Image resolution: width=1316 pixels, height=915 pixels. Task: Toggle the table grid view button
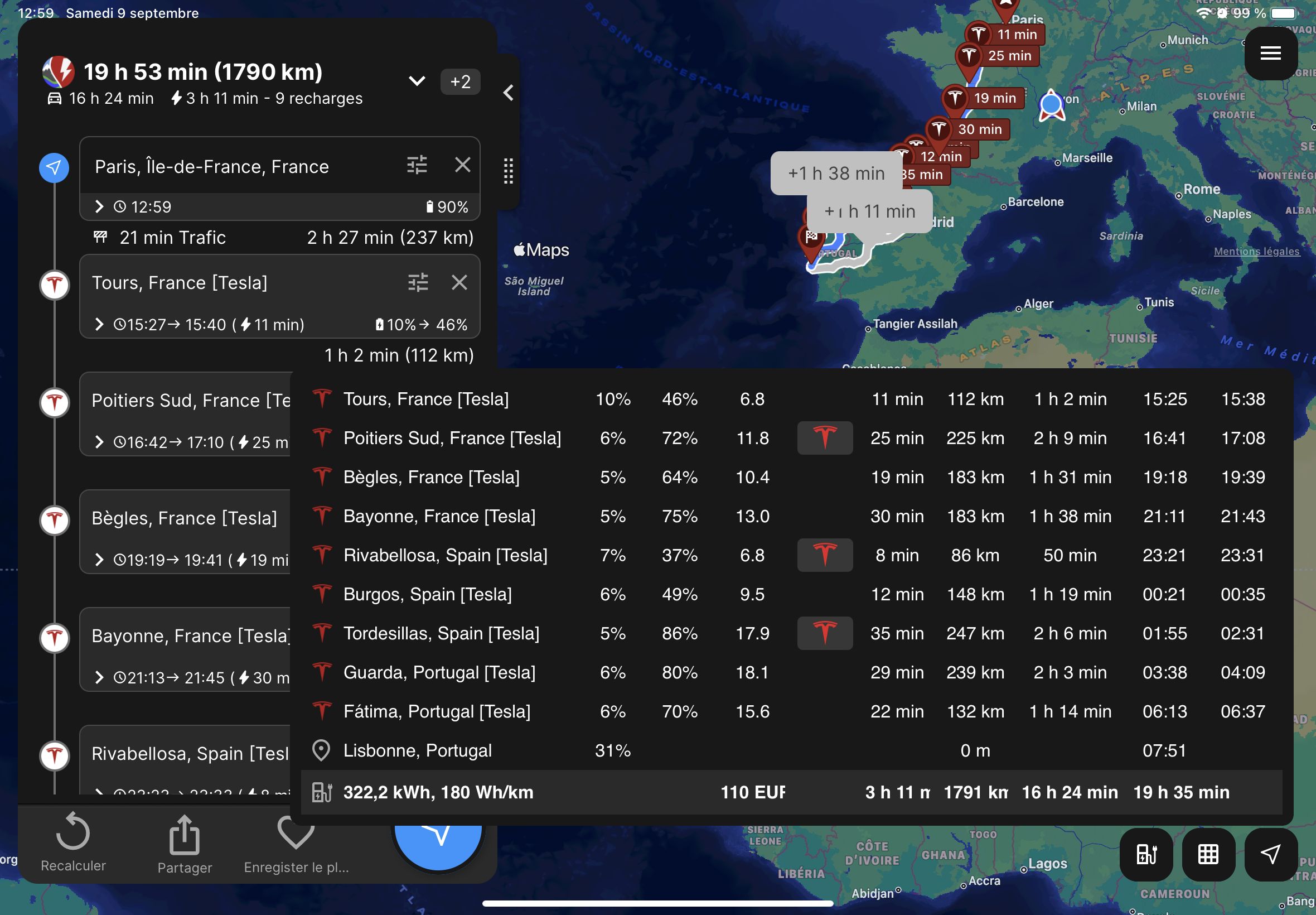[x=1208, y=854]
